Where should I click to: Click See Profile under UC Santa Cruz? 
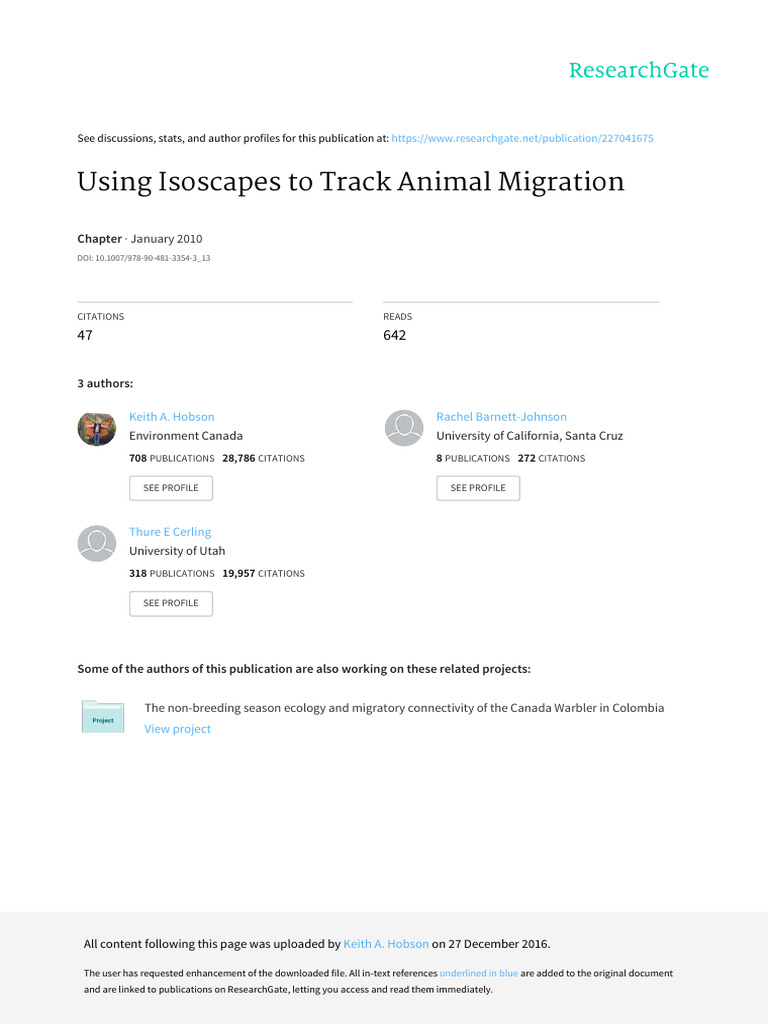478,488
